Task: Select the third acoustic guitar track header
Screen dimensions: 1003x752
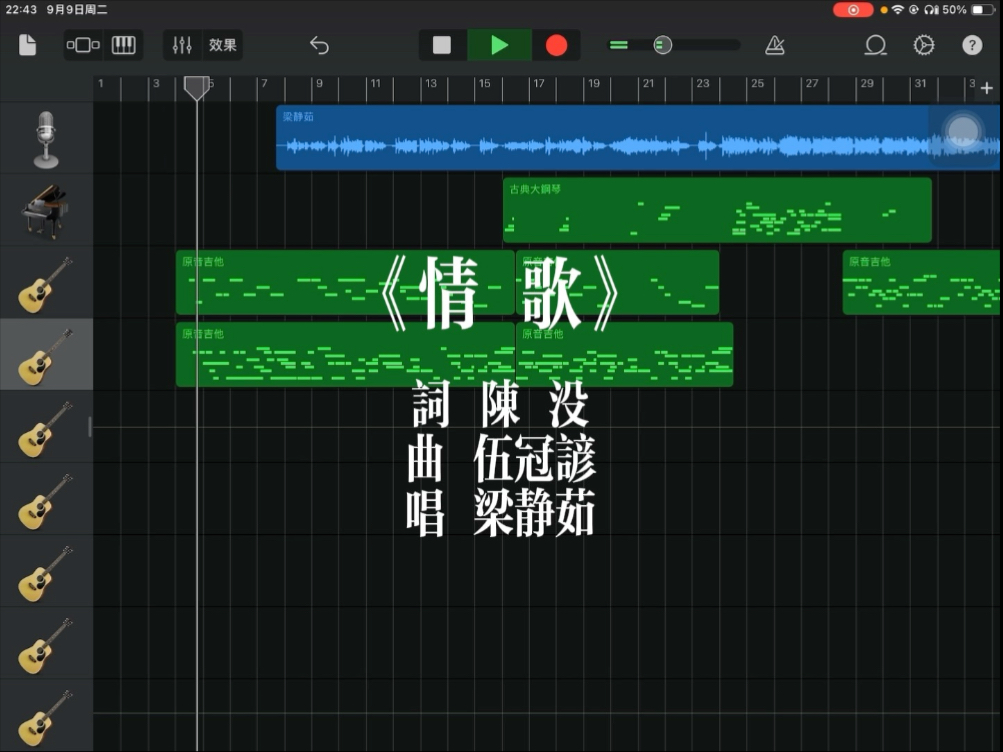Action: pos(46,427)
